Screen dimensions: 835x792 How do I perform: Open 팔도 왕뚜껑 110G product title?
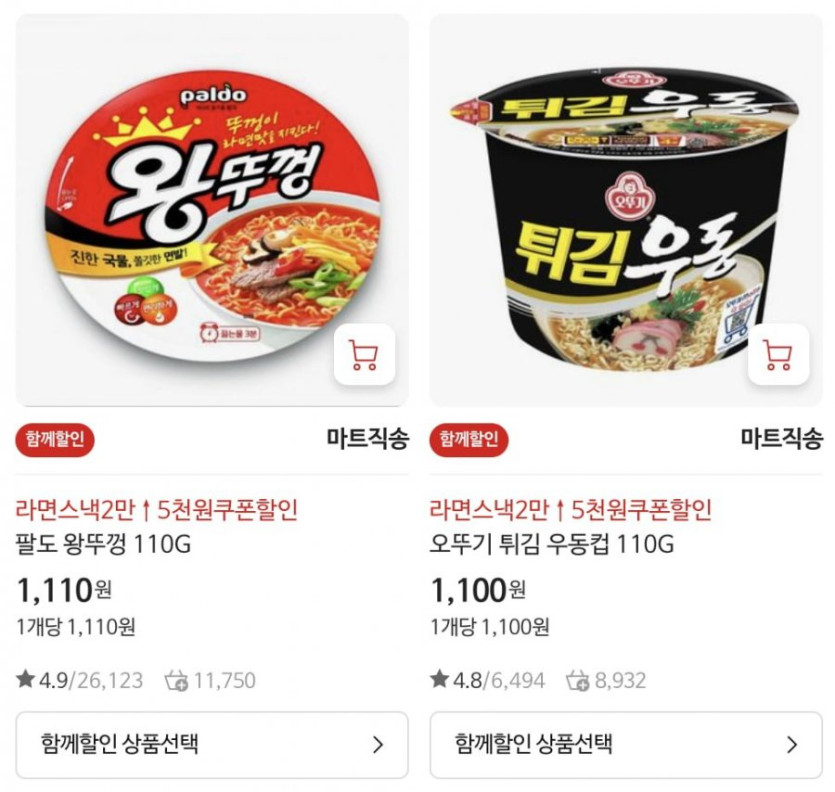click(x=103, y=544)
